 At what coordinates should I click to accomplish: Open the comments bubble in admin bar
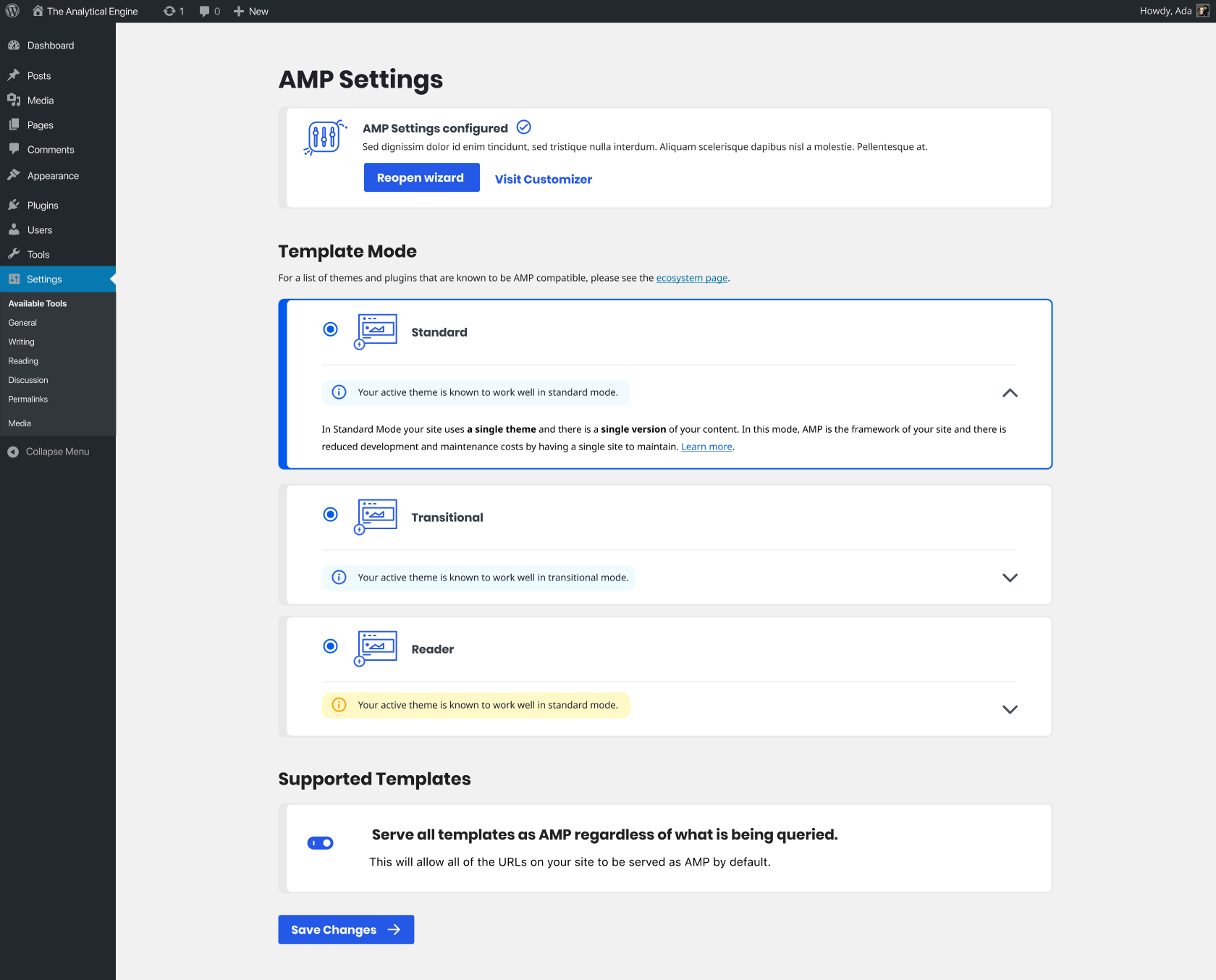205,12
